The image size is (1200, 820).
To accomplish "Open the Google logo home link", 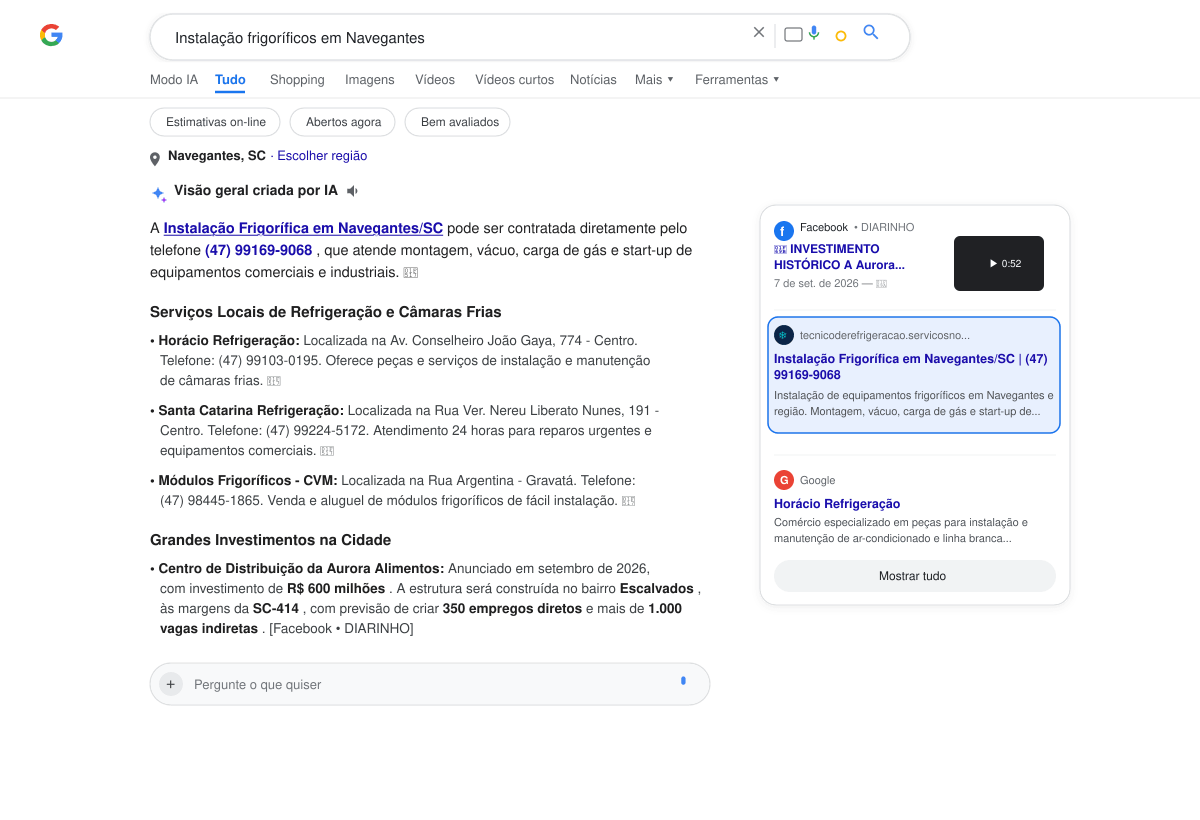I will [x=51, y=35].
